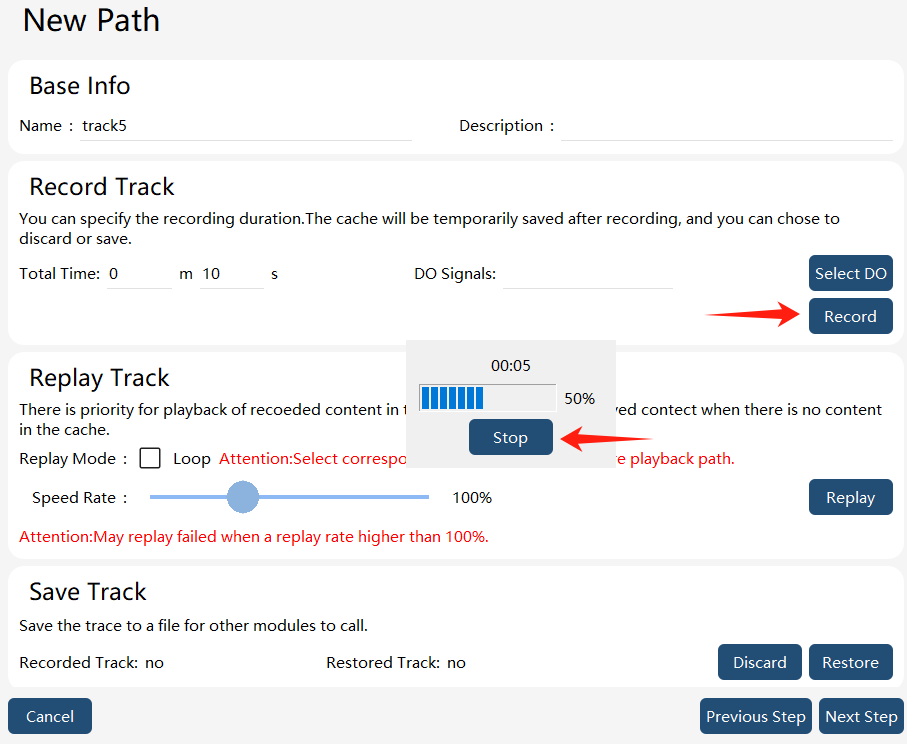Enable the Loop replay mode checkbox
The width and height of the screenshot is (907, 744).
tap(150, 458)
